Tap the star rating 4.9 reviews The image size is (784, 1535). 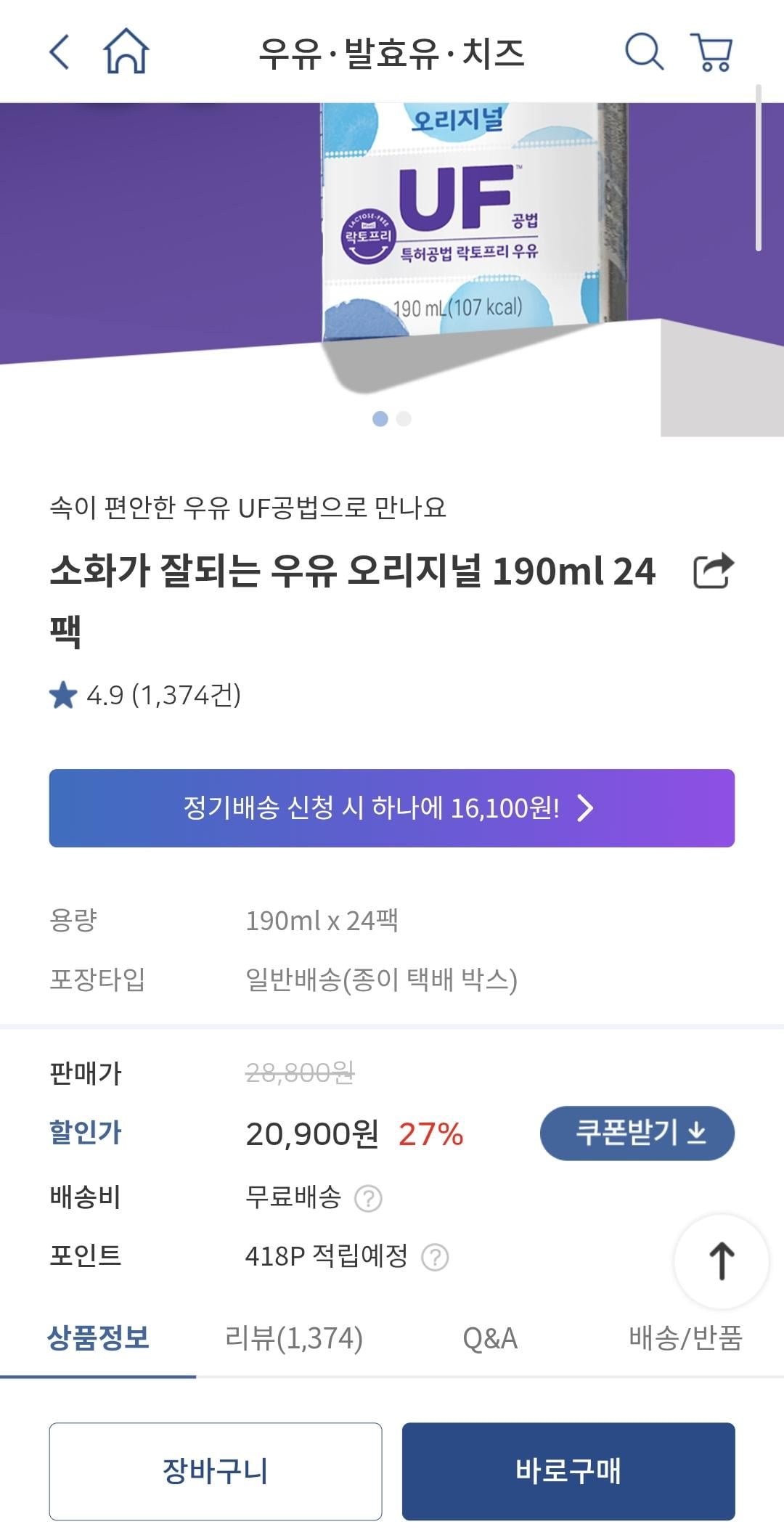[x=145, y=696]
